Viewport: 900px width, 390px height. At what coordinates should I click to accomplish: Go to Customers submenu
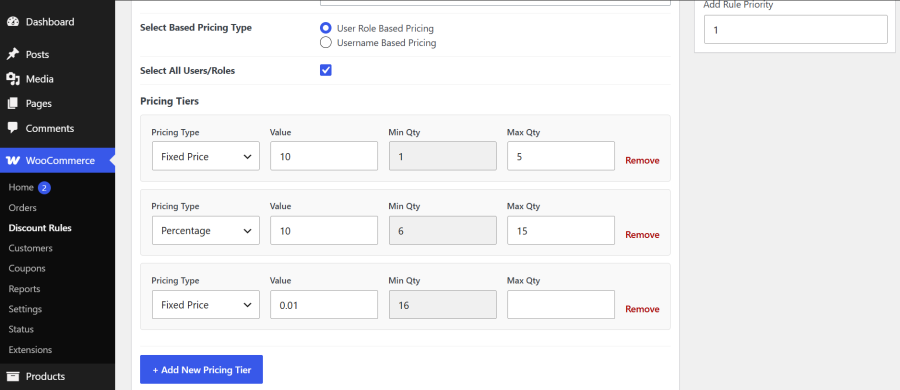[30, 248]
